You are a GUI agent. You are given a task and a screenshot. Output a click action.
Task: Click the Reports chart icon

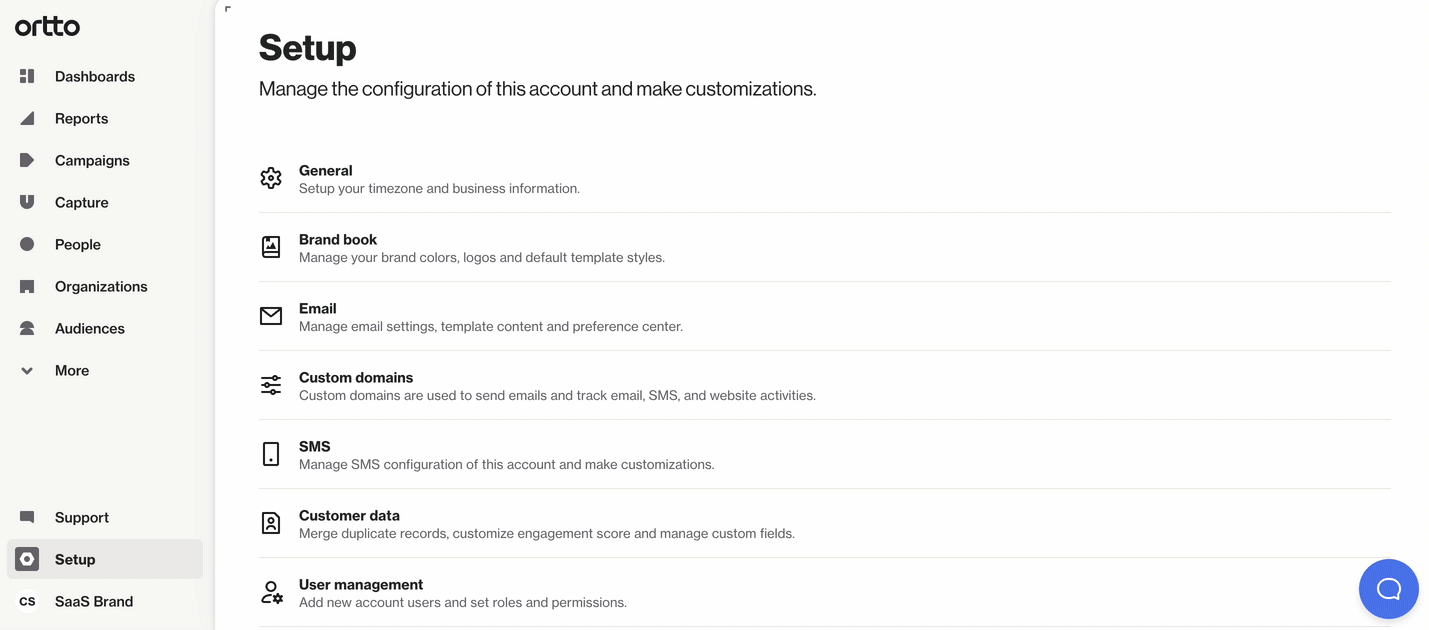pyautogui.click(x=27, y=118)
